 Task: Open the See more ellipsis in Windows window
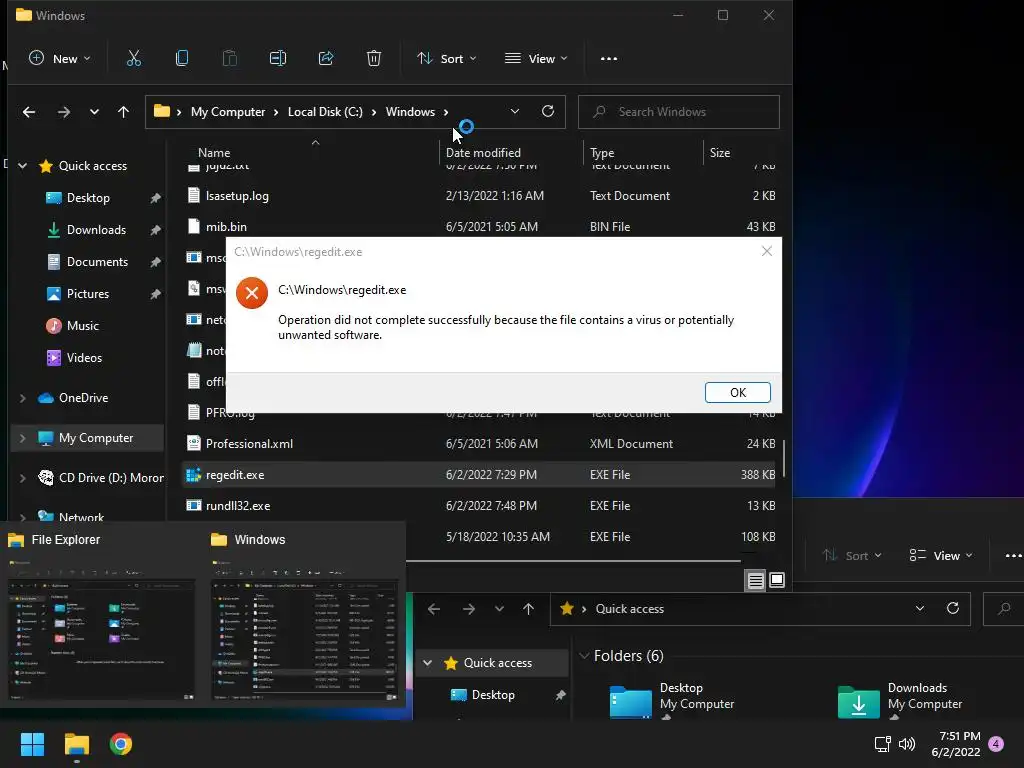point(609,59)
